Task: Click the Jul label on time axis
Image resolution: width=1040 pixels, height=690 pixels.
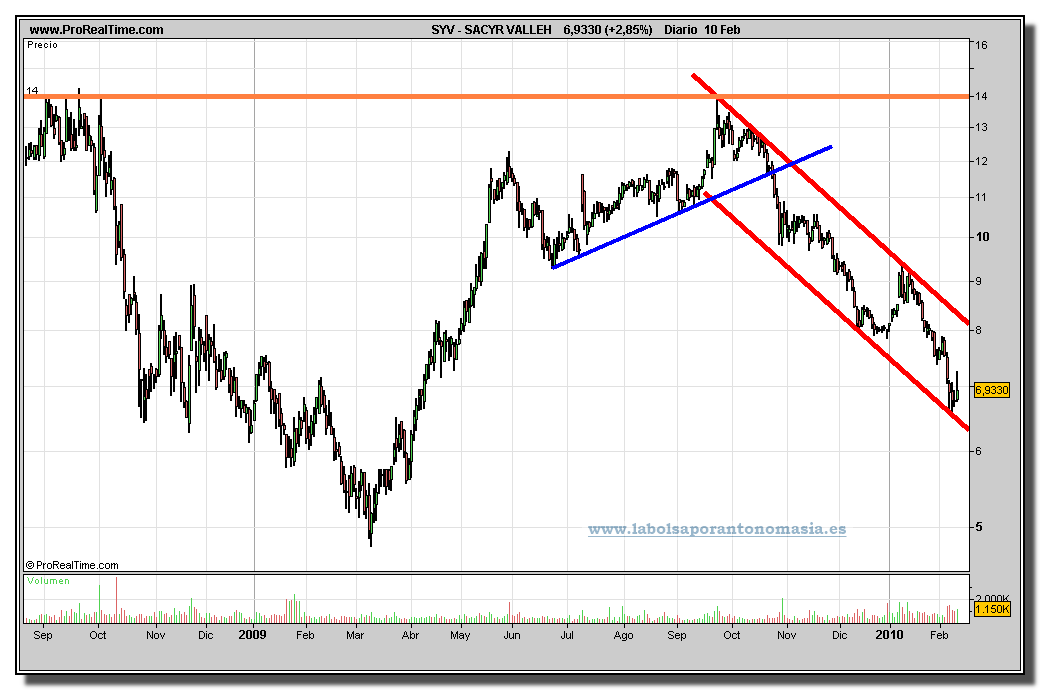Action: pyautogui.click(x=567, y=636)
